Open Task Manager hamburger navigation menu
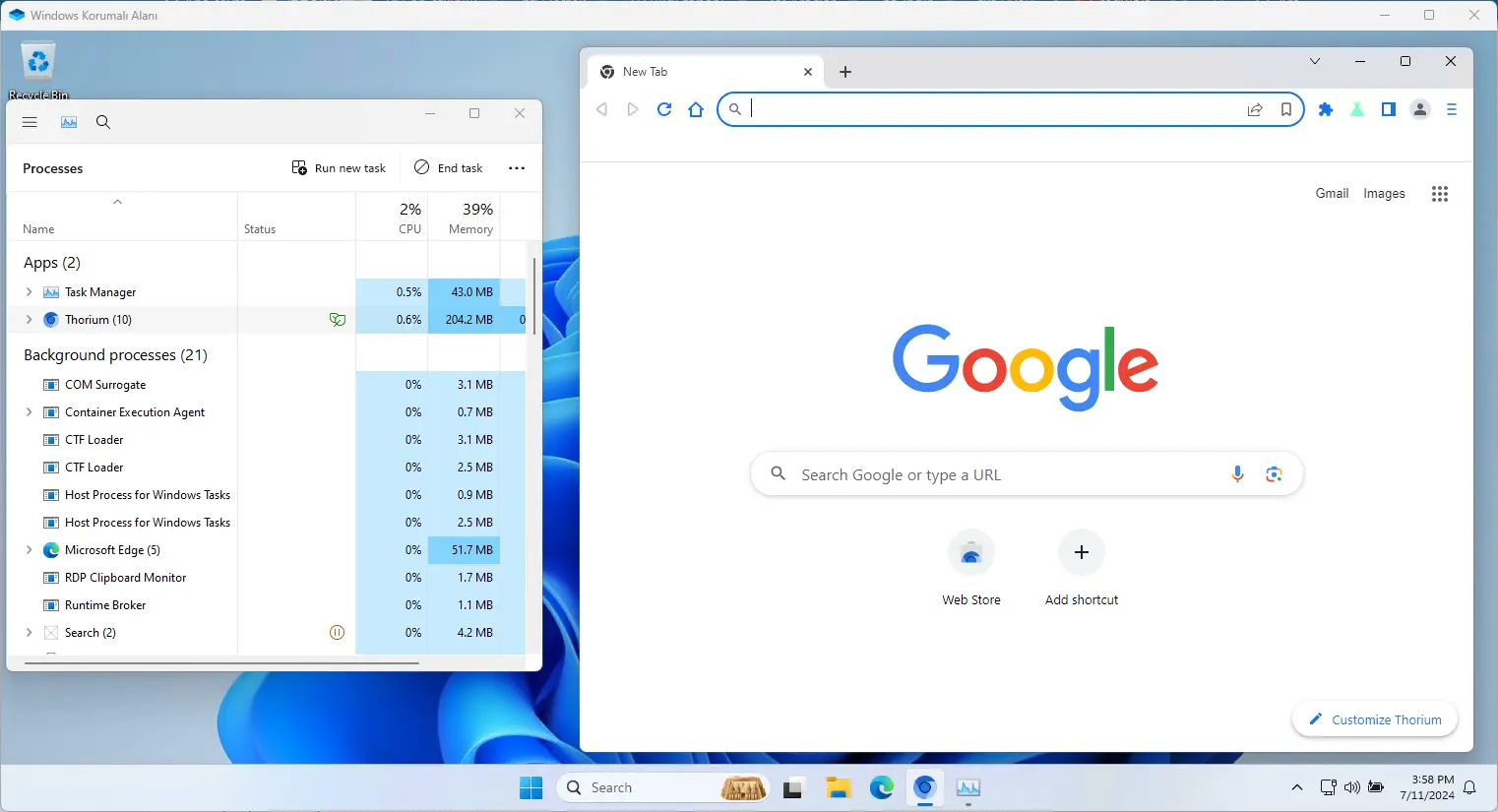Viewport: 1498px width, 812px height. [x=30, y=122]
